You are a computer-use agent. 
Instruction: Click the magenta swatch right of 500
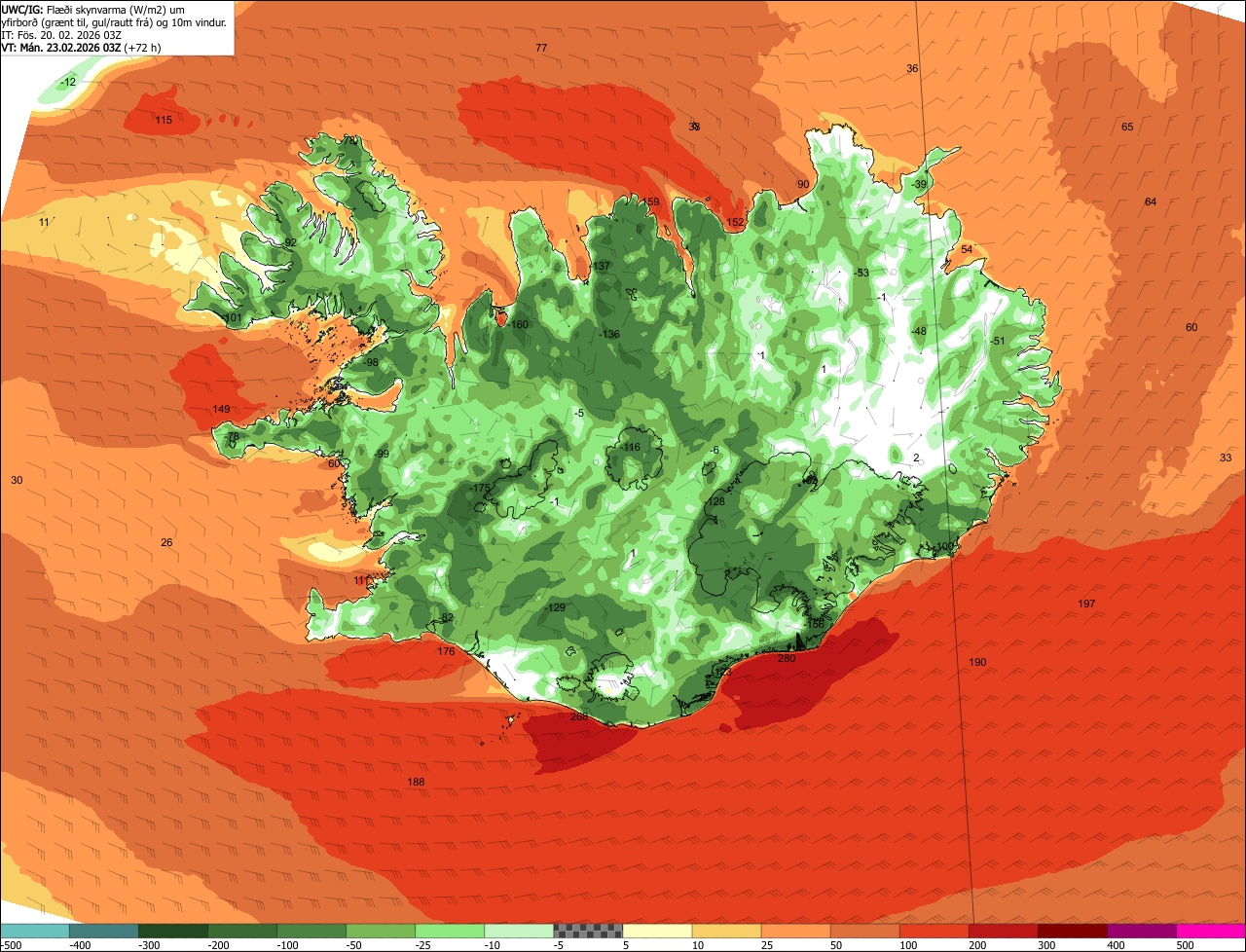(1210, 931)
